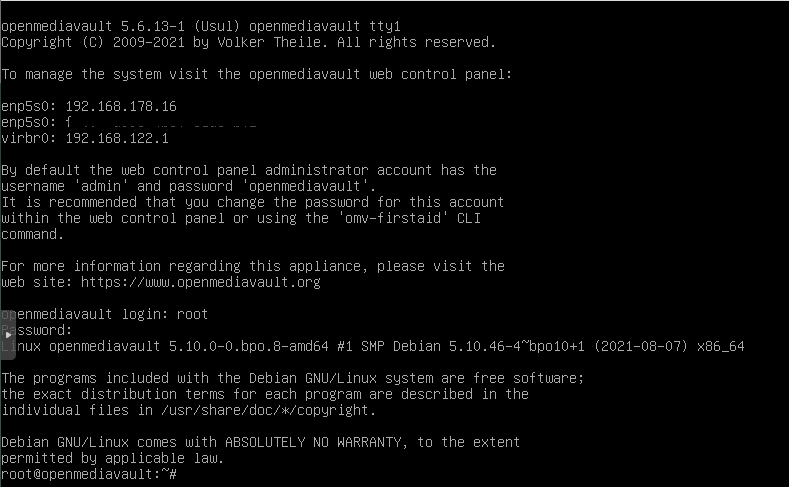Click the root@openmediavault shell prompt
The width and height of the screenshot is (789, 487).
coord(89,474)
